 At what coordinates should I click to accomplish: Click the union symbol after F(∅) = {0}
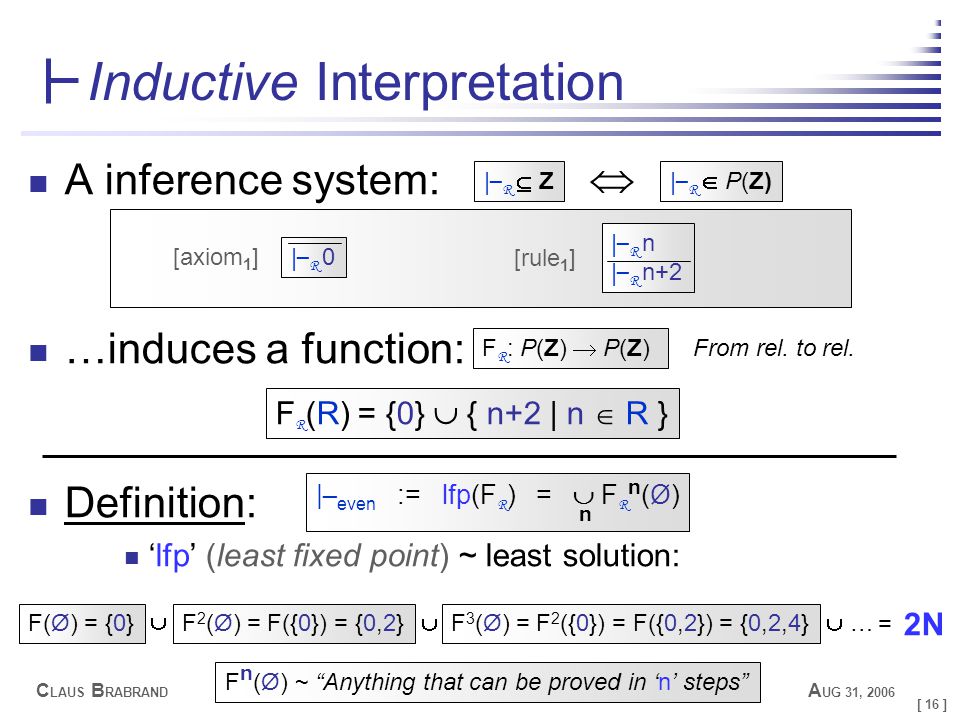pos(159,624)
